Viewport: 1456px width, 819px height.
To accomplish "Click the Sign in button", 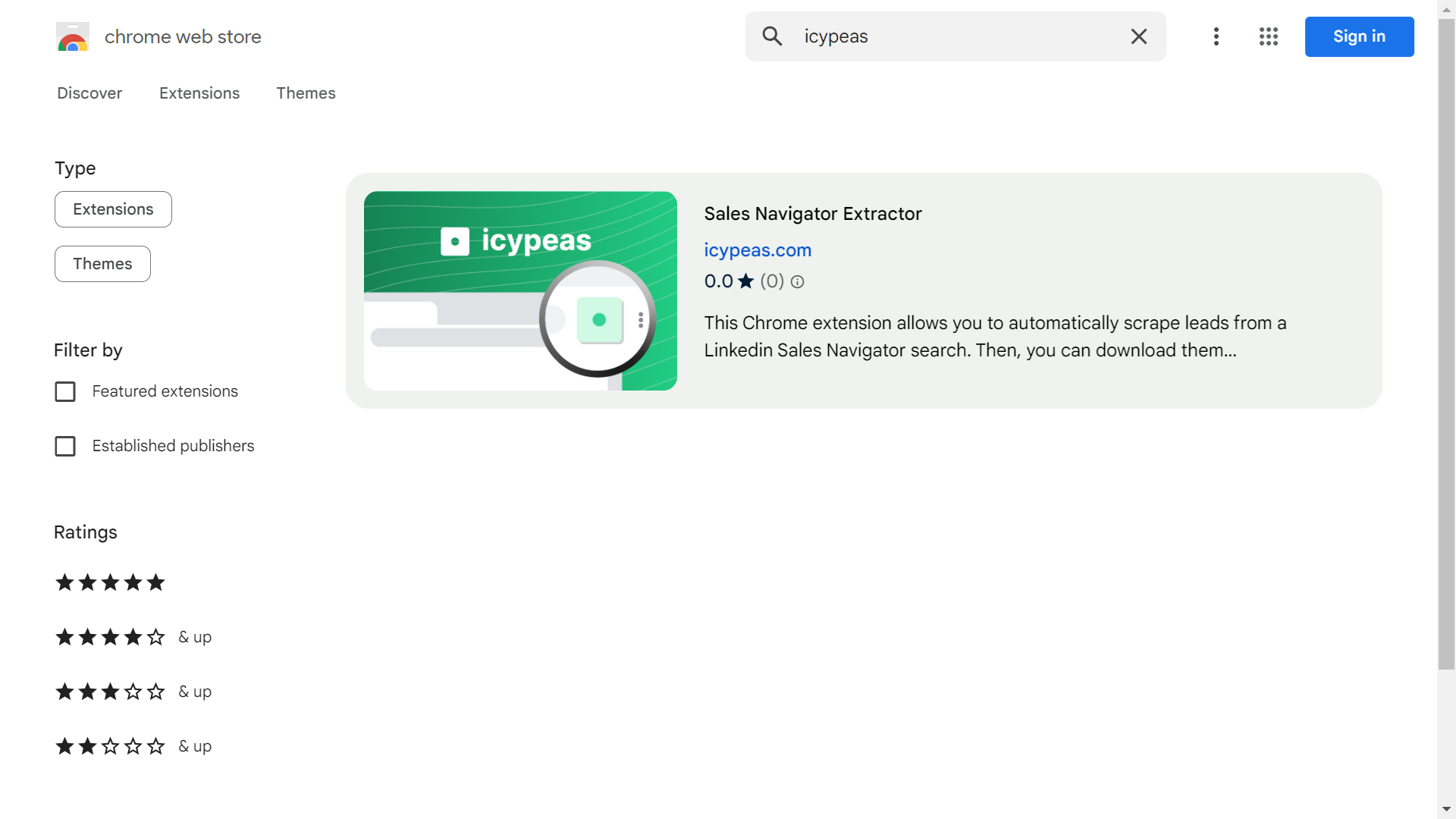I will click(x=1359, y=36).
